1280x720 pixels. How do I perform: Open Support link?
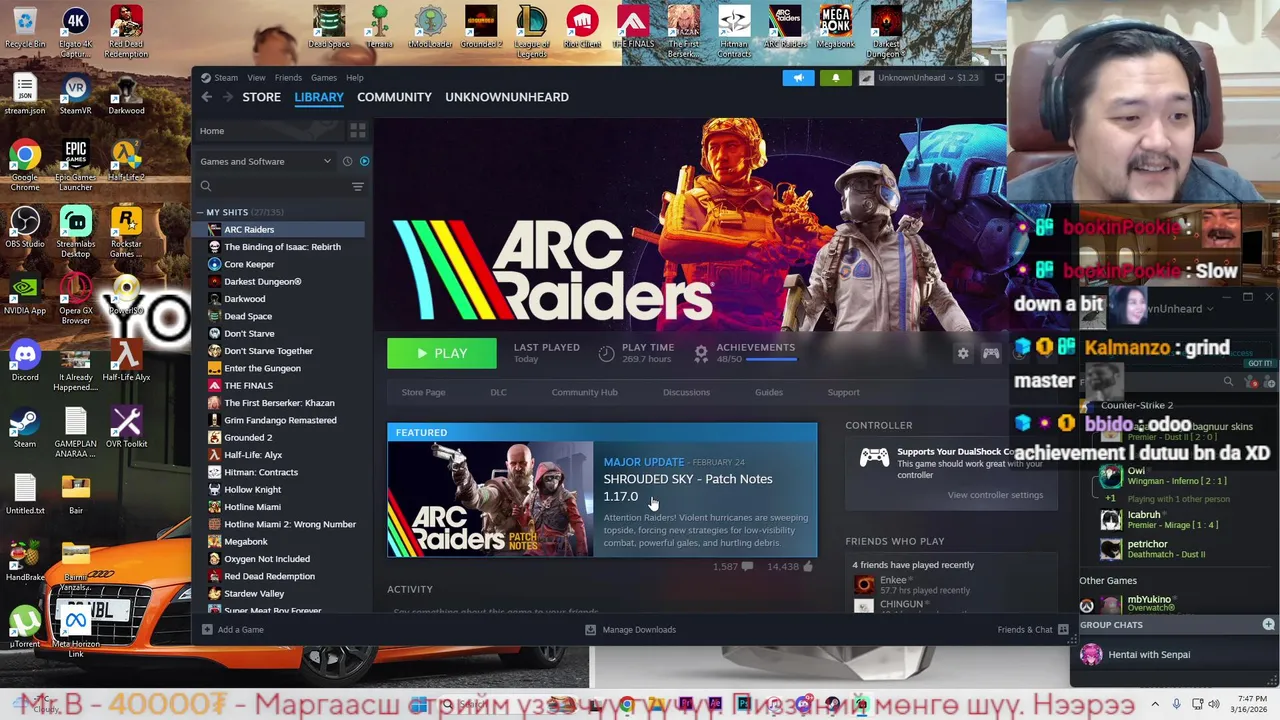point(843,392)
